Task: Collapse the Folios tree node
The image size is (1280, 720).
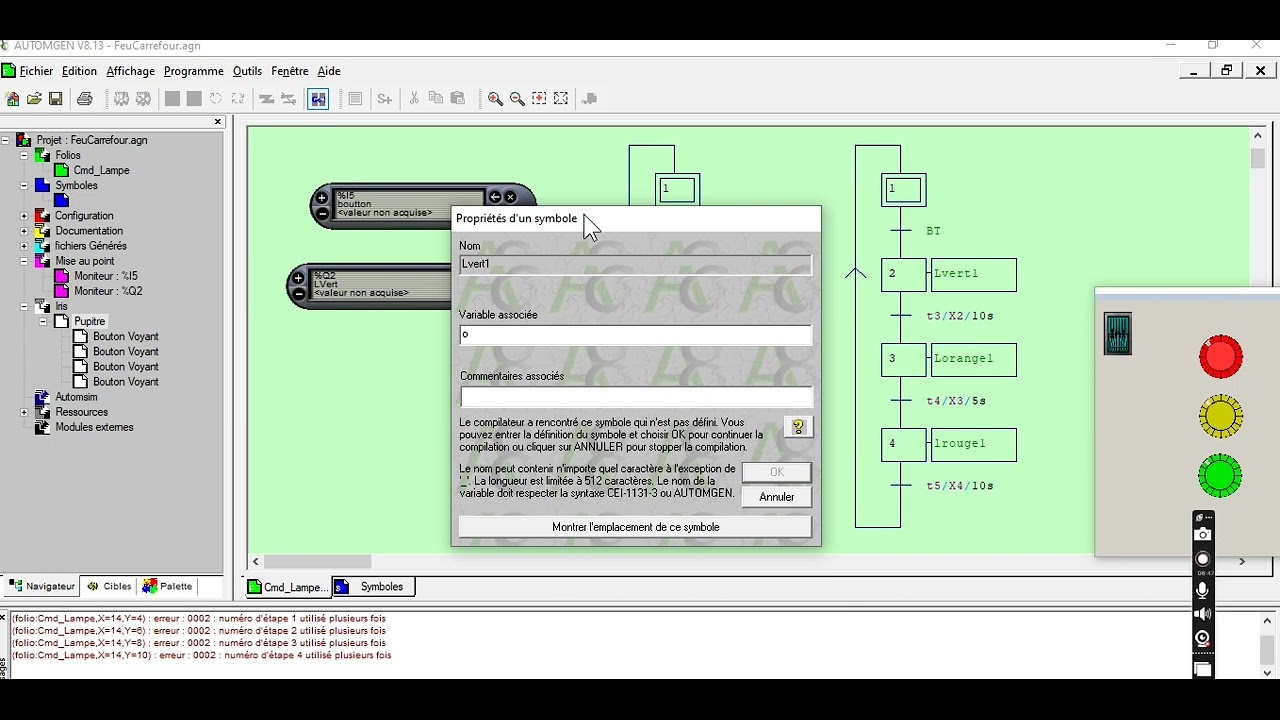Action: pos(24,155)
